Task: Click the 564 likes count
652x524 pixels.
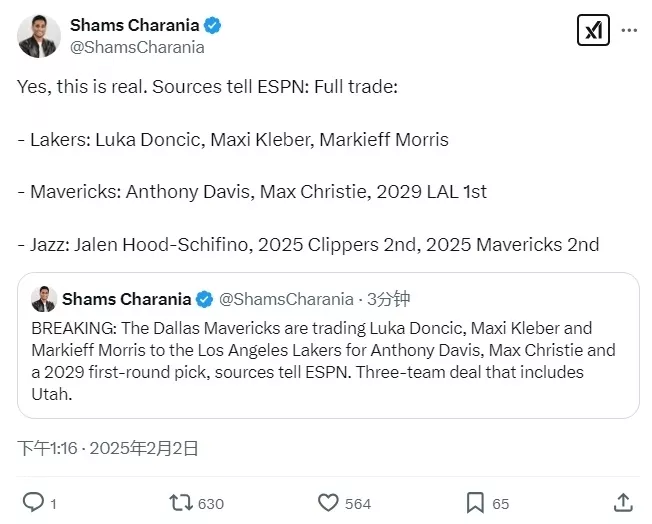Action: 358,503
